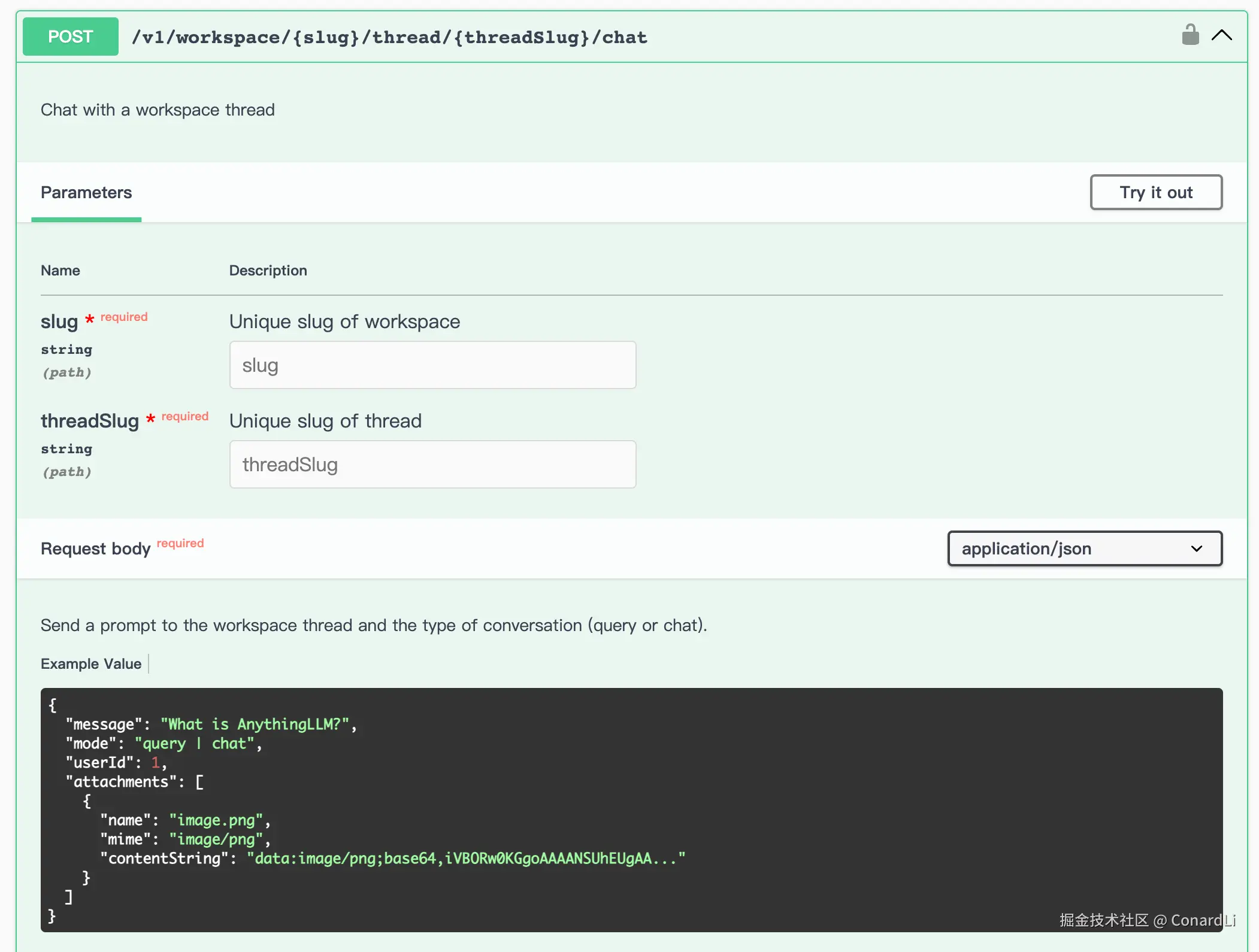Click the authorization lock icon
This screenshot has width=1259, height=952.
(1190, 35)
